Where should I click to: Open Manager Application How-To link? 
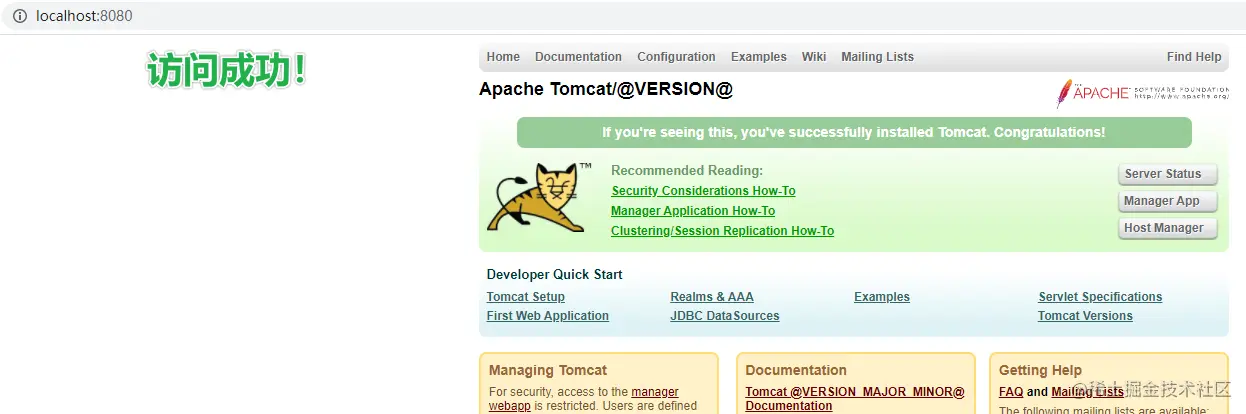coord(693,211)
